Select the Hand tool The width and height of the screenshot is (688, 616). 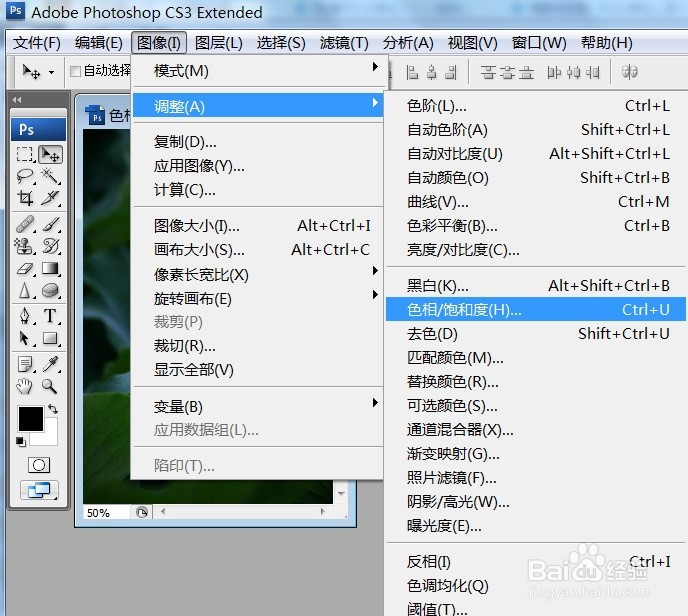coord(25,386)
